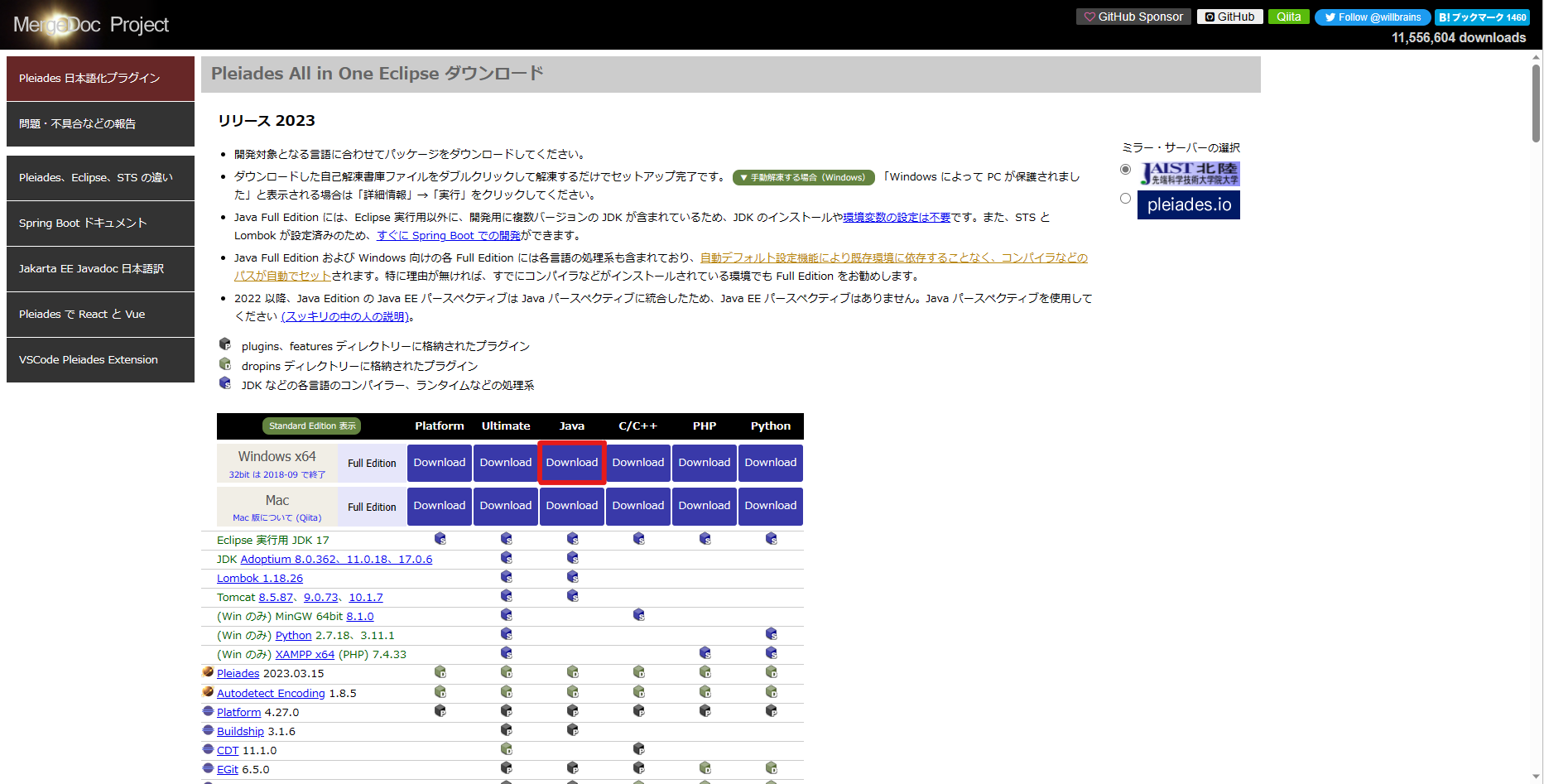Click the Lombok plugin icon in Ultimate column
The height and width of the screenshot is (784, 1544).
(x=506, y=577)
